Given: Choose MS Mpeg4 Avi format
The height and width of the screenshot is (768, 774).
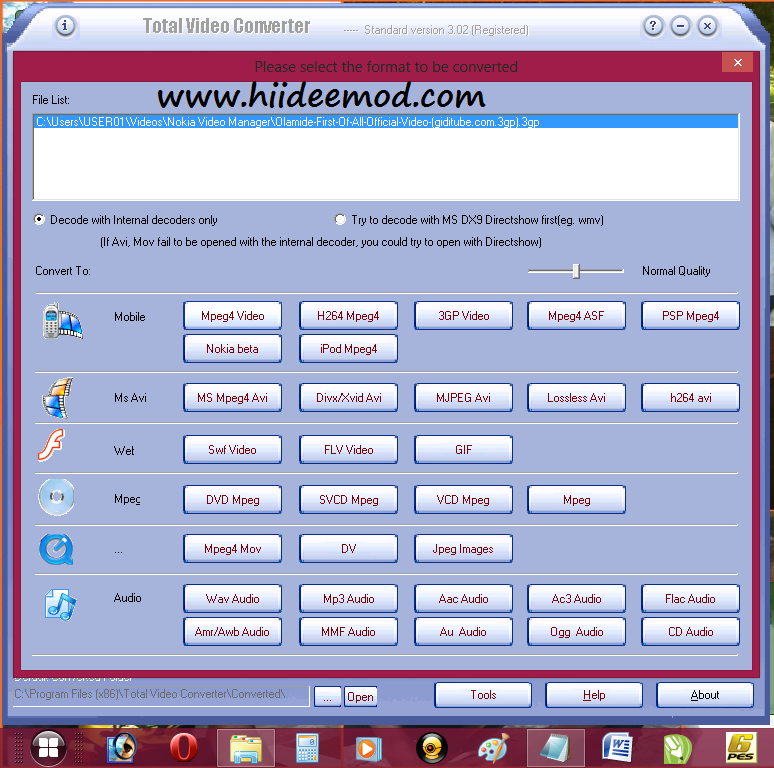Looking at the screenshot, I should tap(232, 398).
